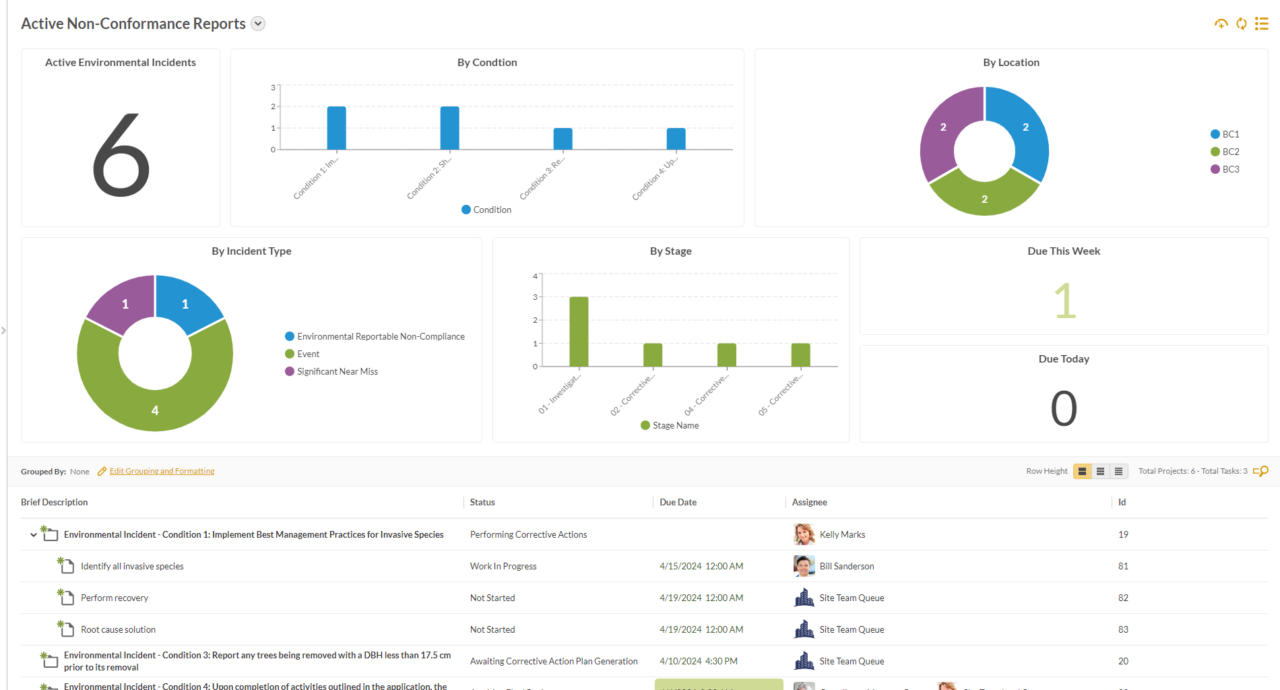
Task: Expand the left sidebar panel arrow
Action: 4,330
